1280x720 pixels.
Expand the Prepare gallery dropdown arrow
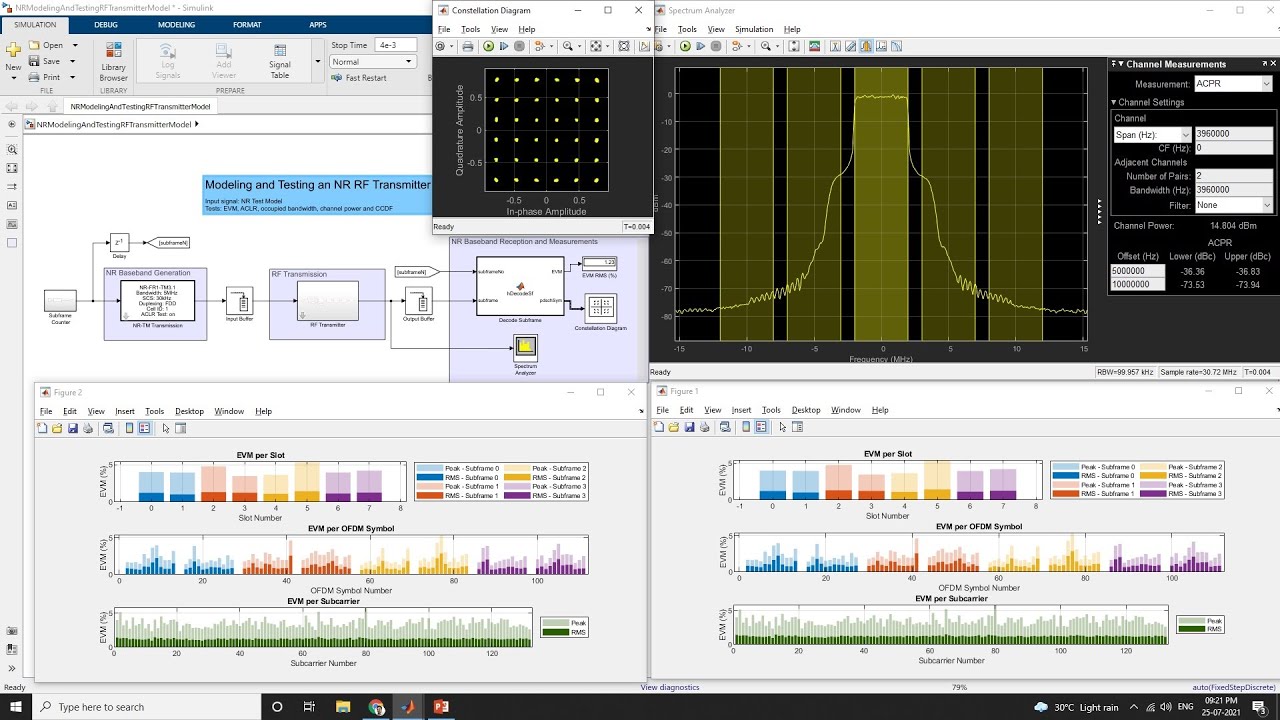[316, 62]
